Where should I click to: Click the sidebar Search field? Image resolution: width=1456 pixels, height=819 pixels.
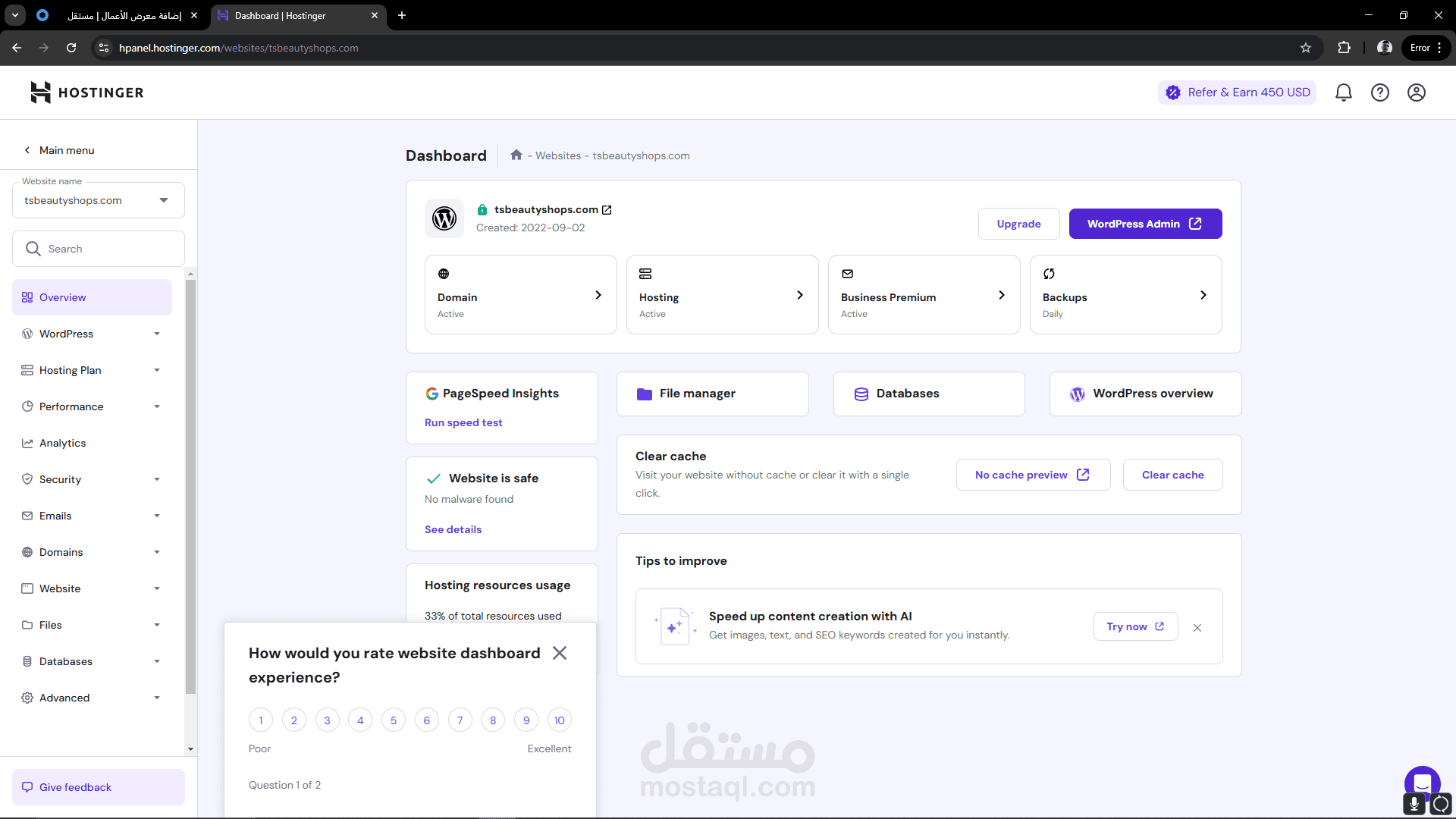coord(99,249)
